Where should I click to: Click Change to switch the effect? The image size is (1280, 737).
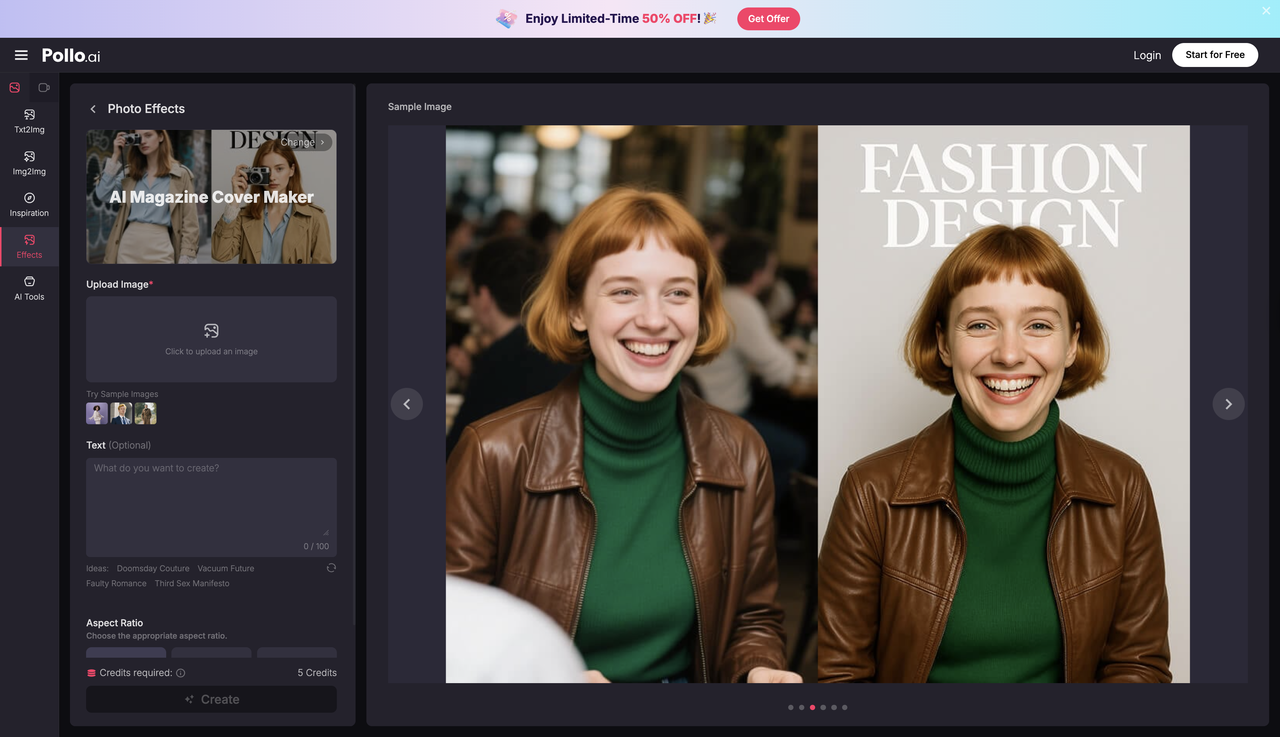pyautogui.click(x=303, y=142)
